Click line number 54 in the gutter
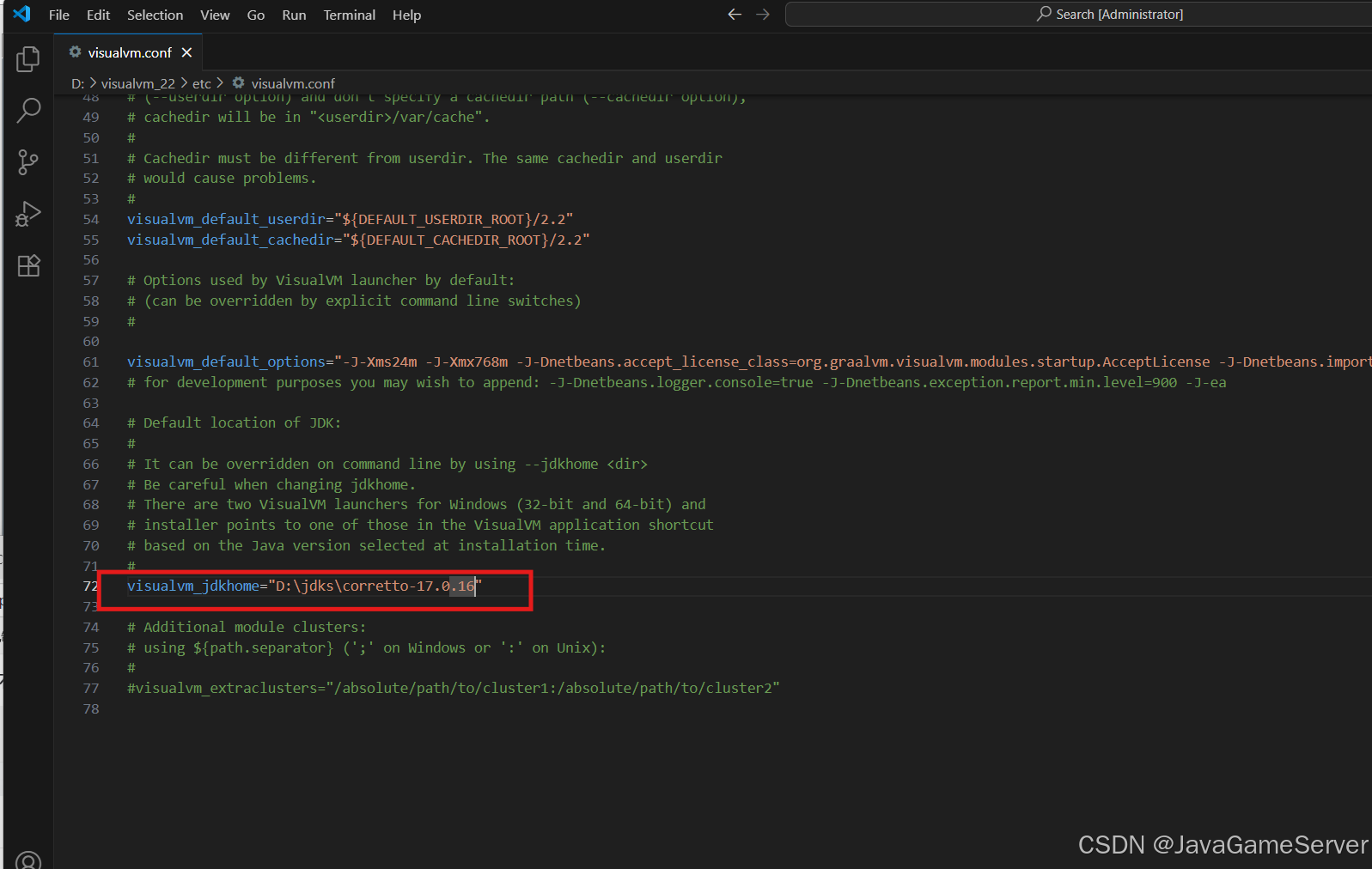 [91, 219]
